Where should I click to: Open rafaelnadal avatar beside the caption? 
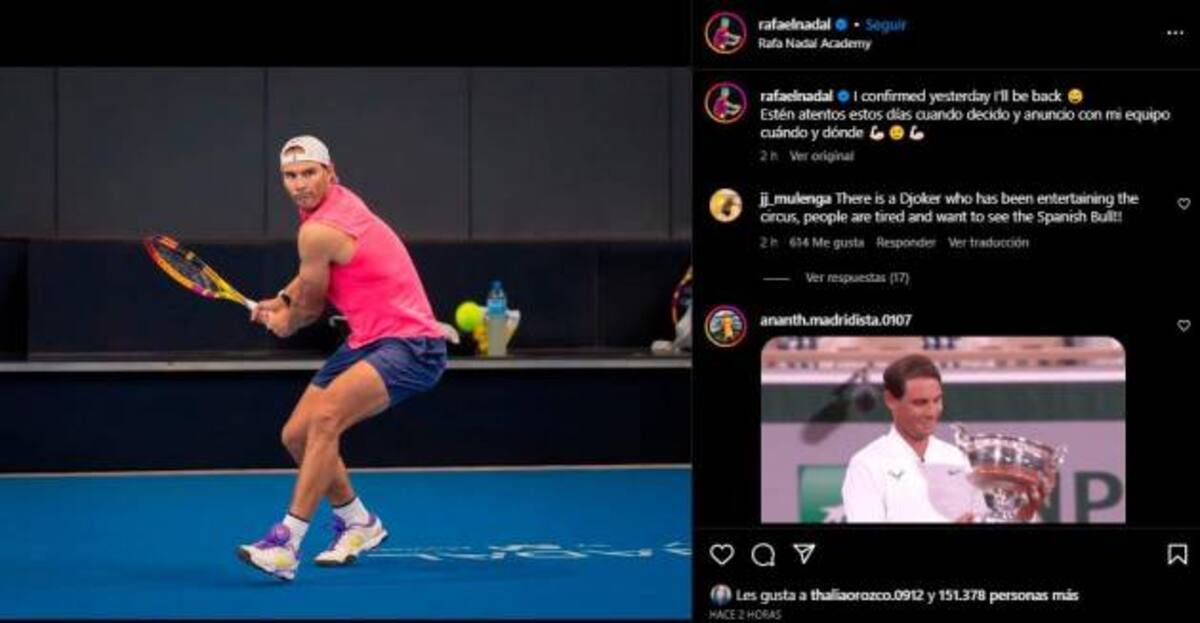click(725, 103)
